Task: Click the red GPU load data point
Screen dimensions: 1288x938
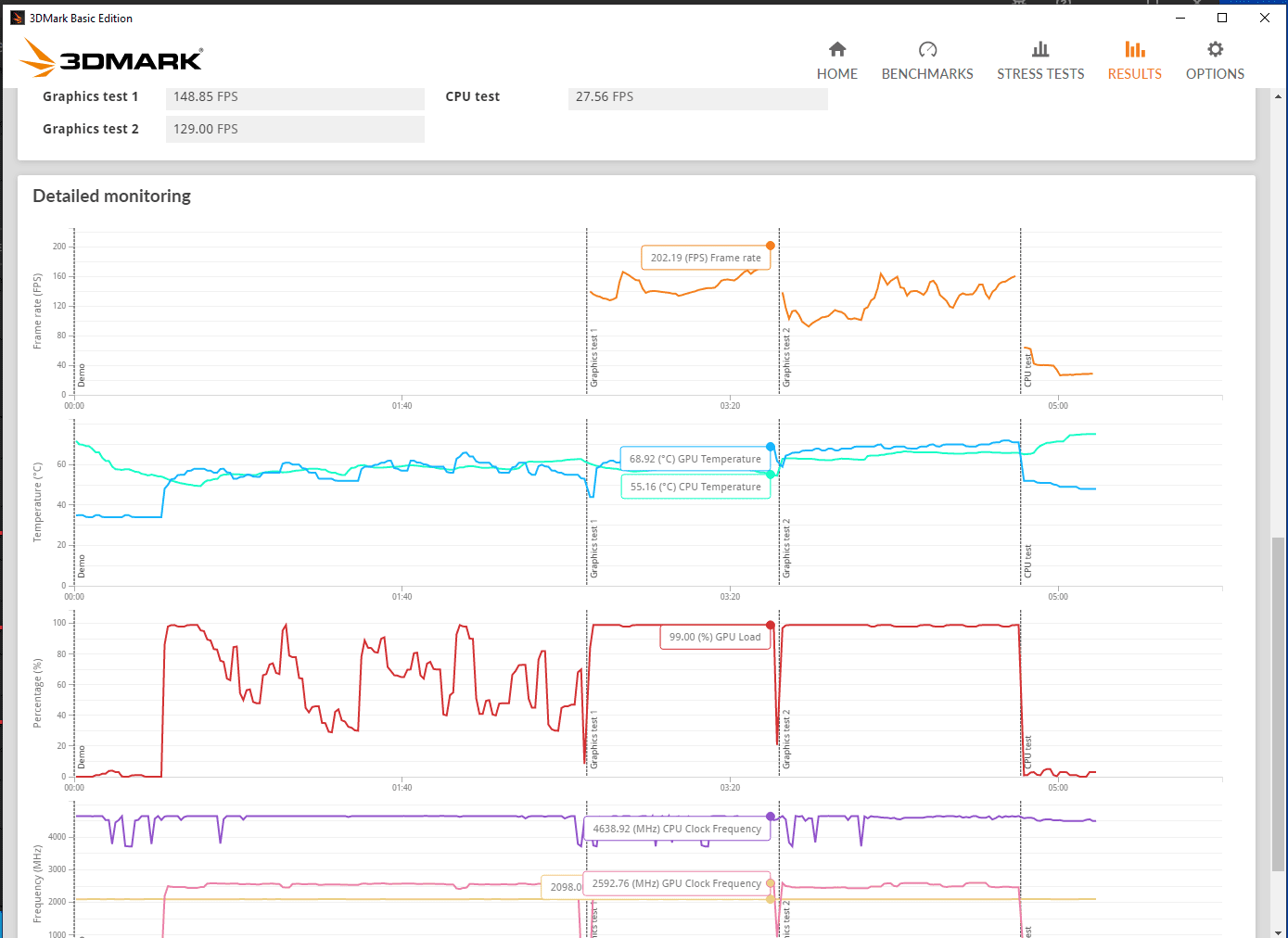Action: (771, 626)
